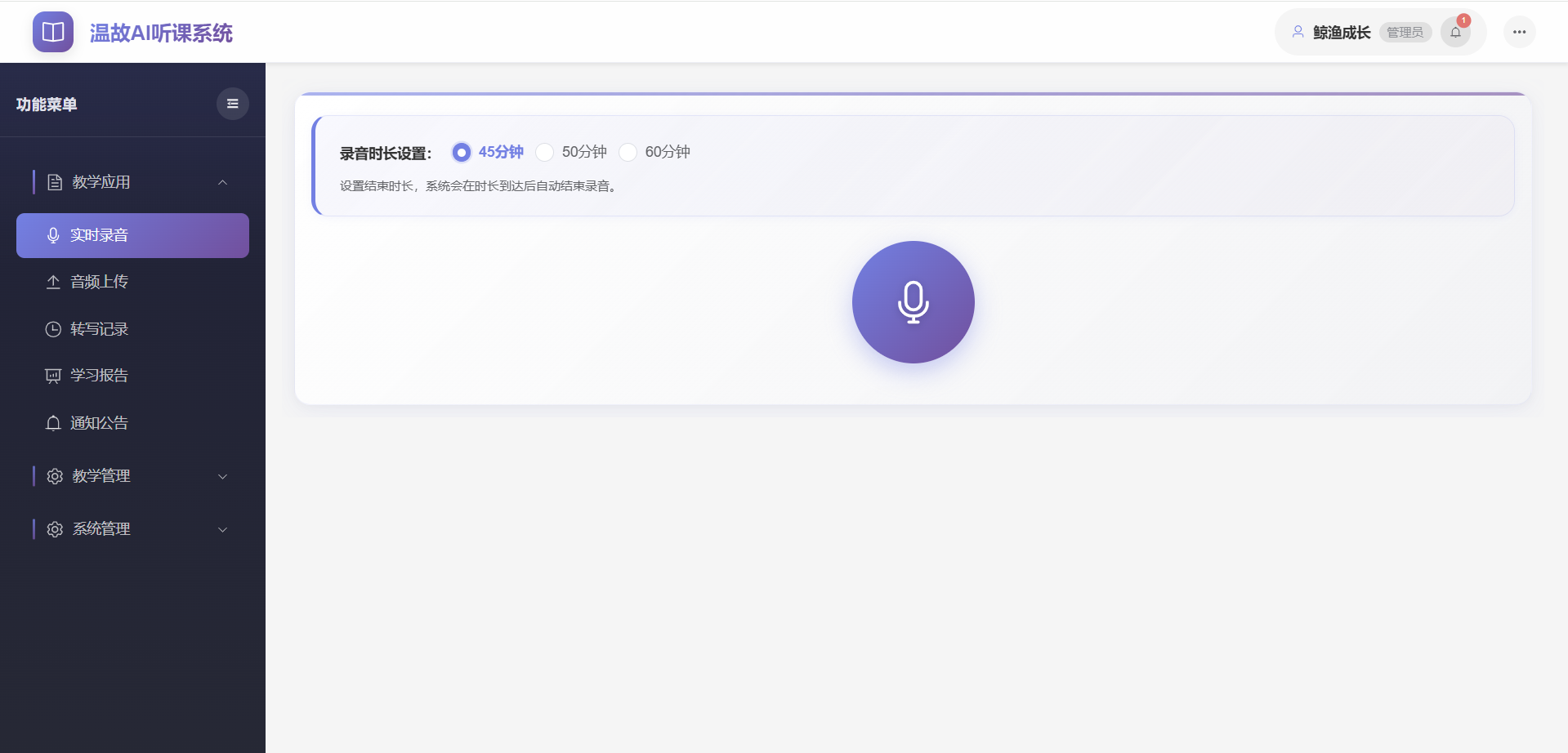Expand the 系统管理 section
Image resolution: width=1568 pixels, height=753 pixels.
[222, 529]
